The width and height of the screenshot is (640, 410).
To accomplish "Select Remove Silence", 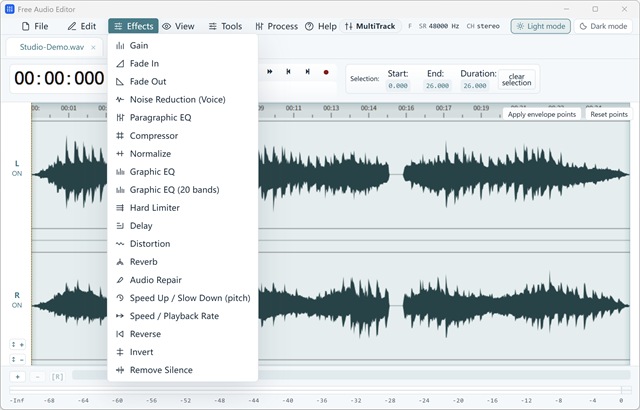I will 182,370.
